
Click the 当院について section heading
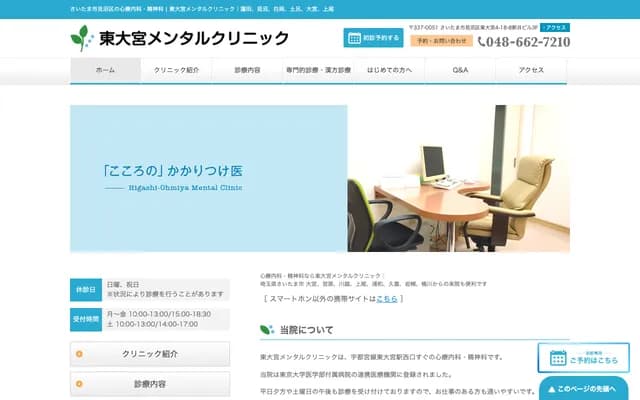(307, 330)
